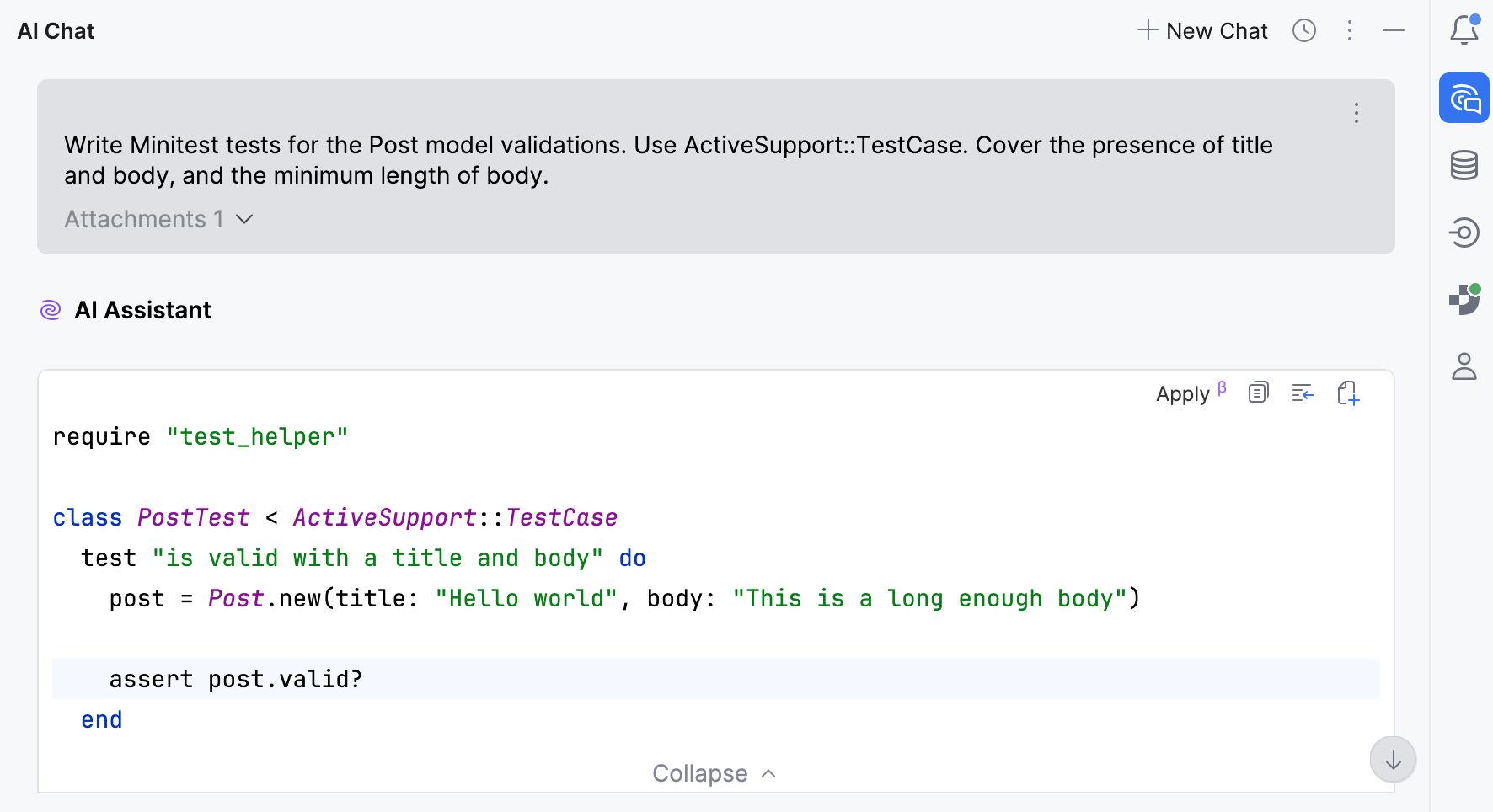The width and height of the screenshot is (1493, 812).
Task: Start a New Chat
Action: (1202, 30)
